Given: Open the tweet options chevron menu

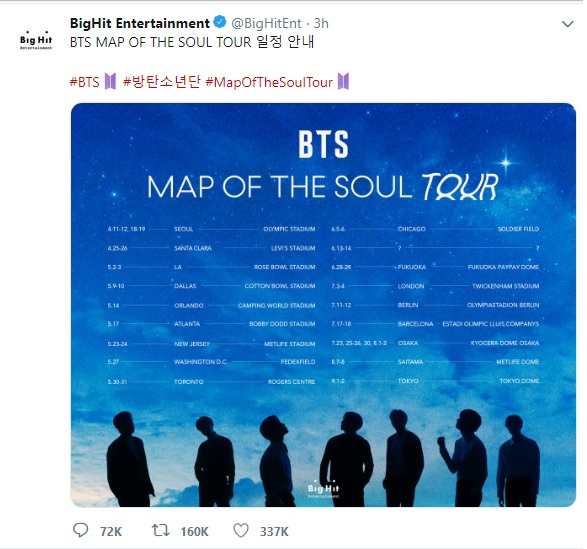Looking at the screenshot, I should click(568, 24).
